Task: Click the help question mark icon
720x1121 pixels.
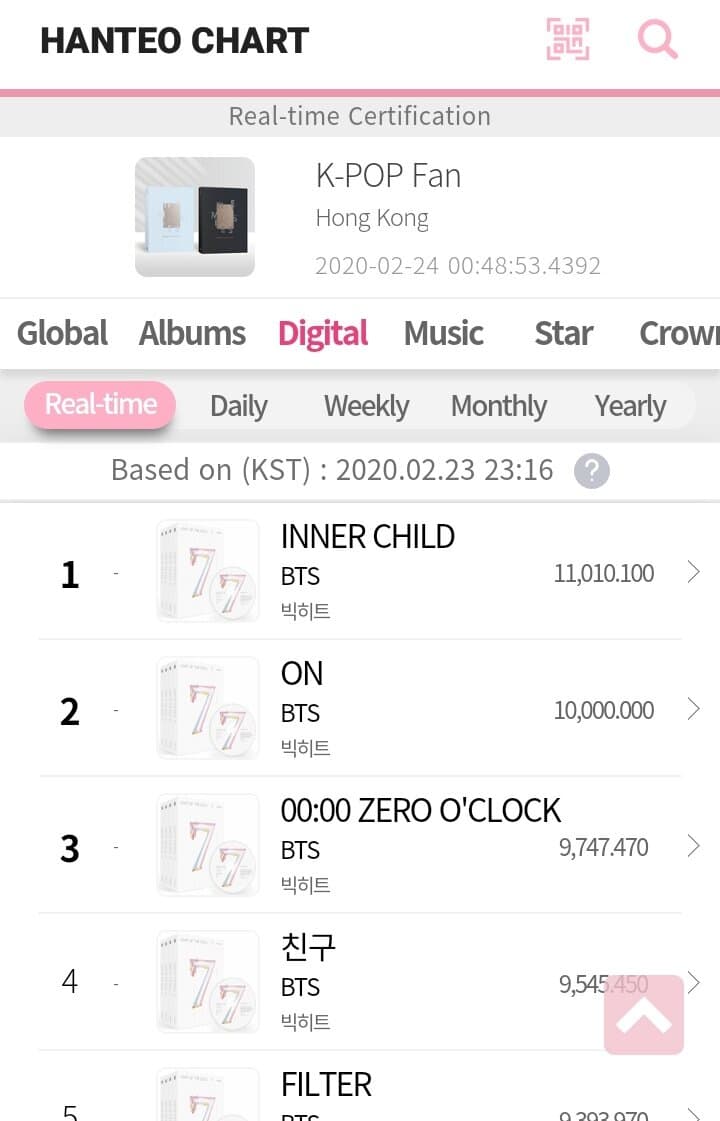Action: click(x=591, y=471)
